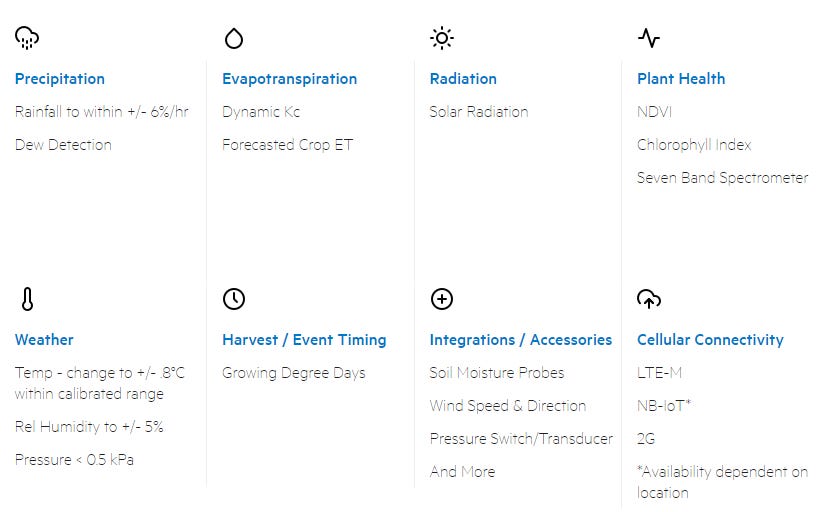The image size is (825, 512).
Task: Click the clock Harvest Timing icon
Action: pyautogui.click(x=234, y=299)
